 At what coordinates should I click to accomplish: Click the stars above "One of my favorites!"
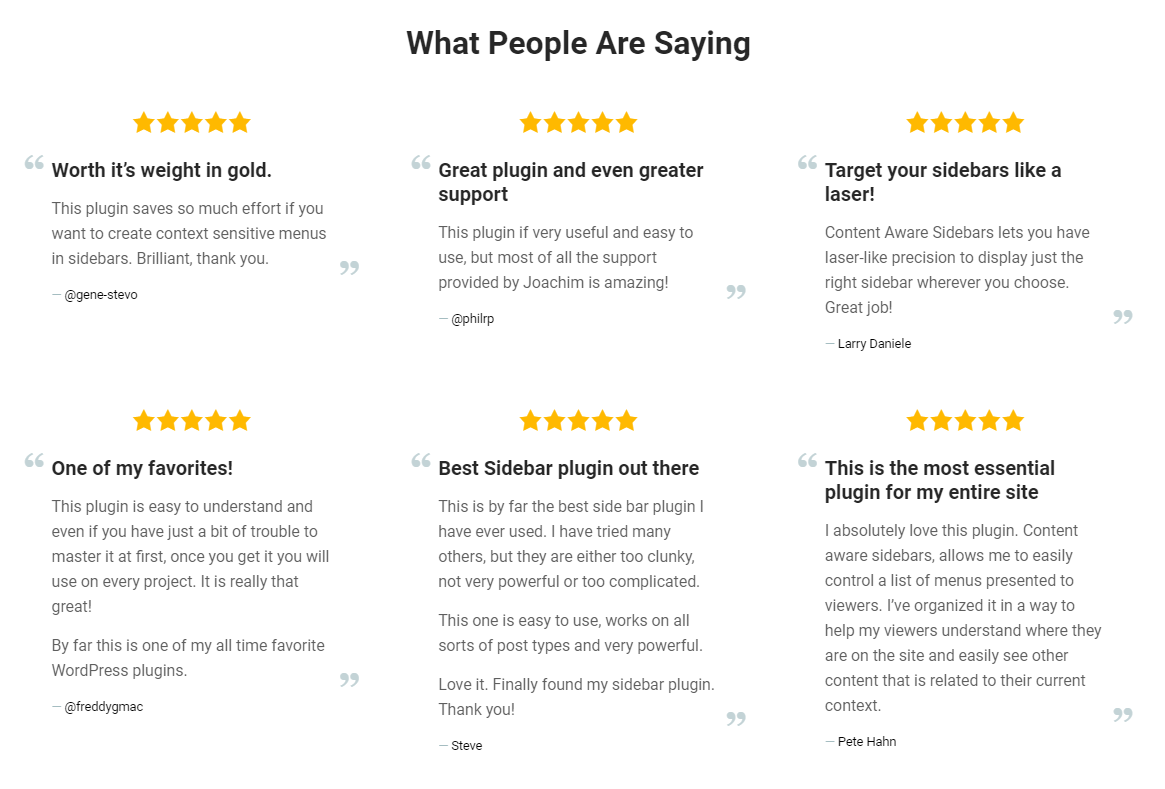191,421
